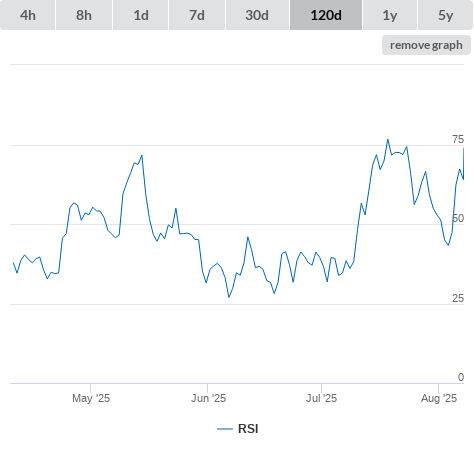Click the Aug '25 axis label
The width and height of the screenshot is (474, 455).
click(x=439, y=398)
